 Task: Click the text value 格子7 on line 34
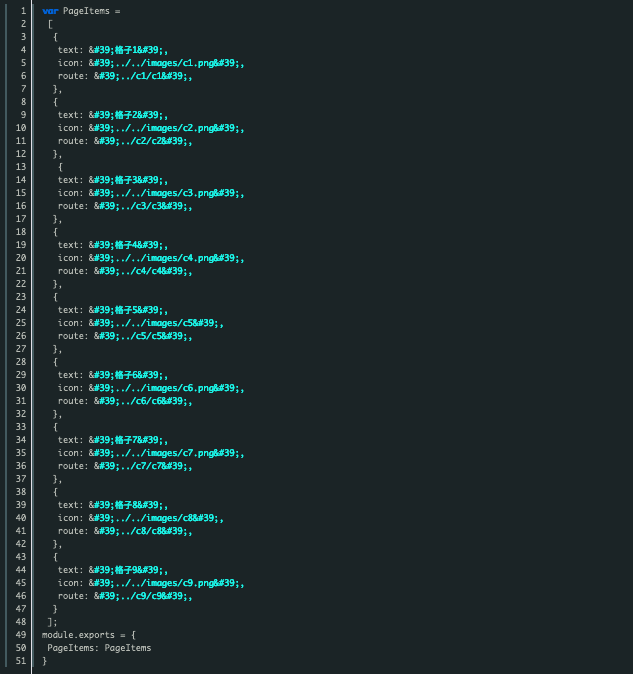tap(128, 440)
